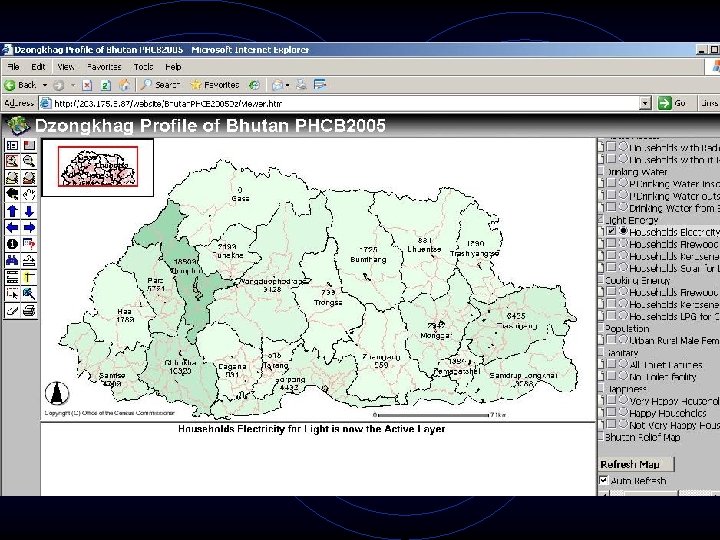Toggle the Bhutan Relief Map group box
Screen dimensions: 720x540
tap(601, 437)
